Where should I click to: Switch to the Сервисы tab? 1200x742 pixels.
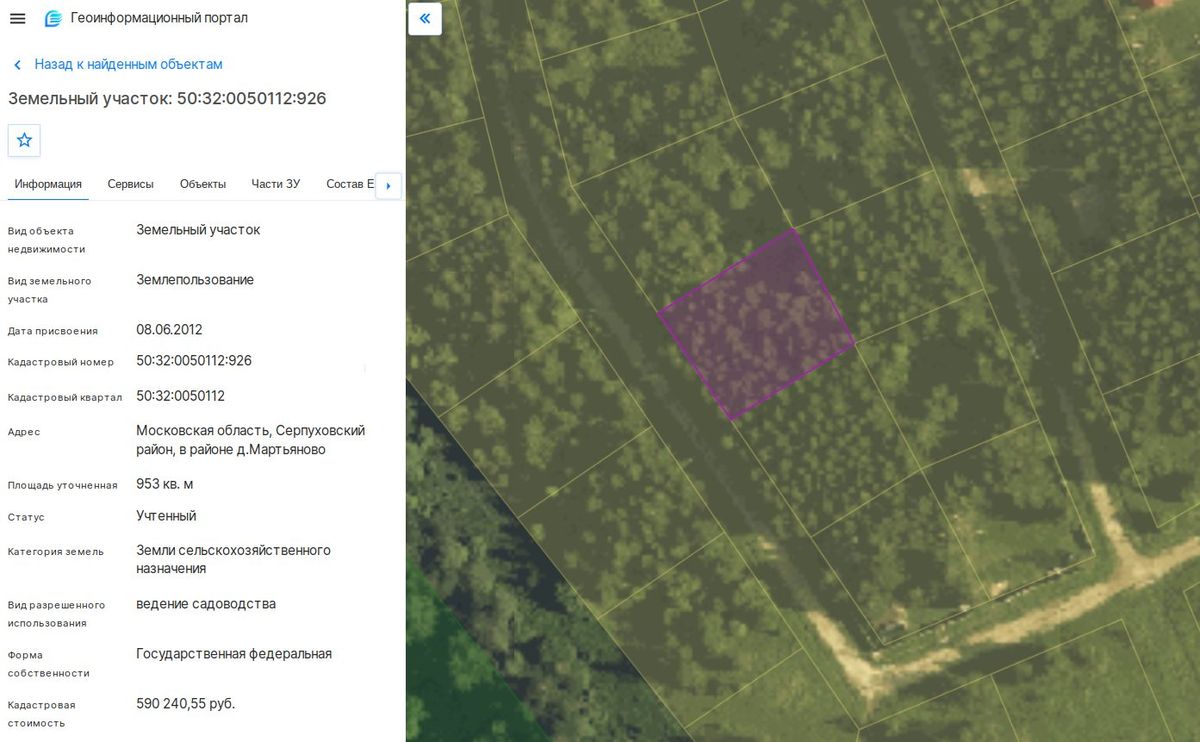pyautogui.click(x=131, y=184)
